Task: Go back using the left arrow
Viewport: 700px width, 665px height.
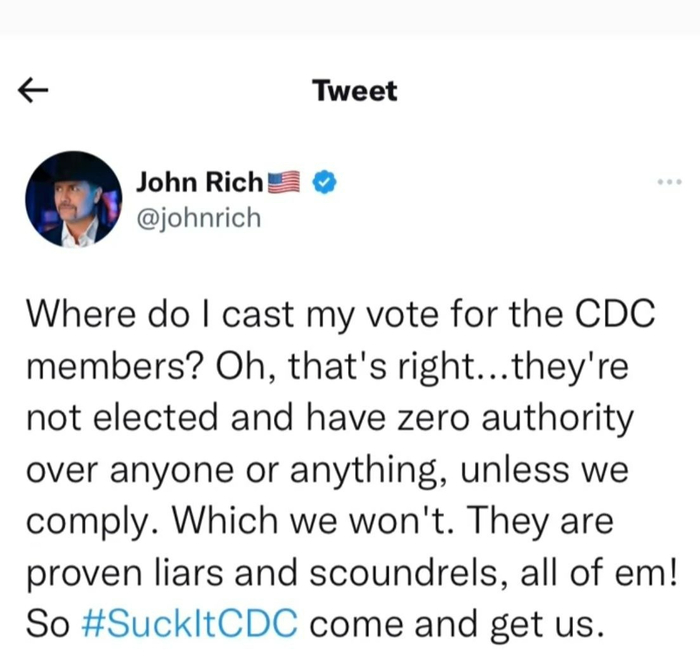Action: pos(34,92)
